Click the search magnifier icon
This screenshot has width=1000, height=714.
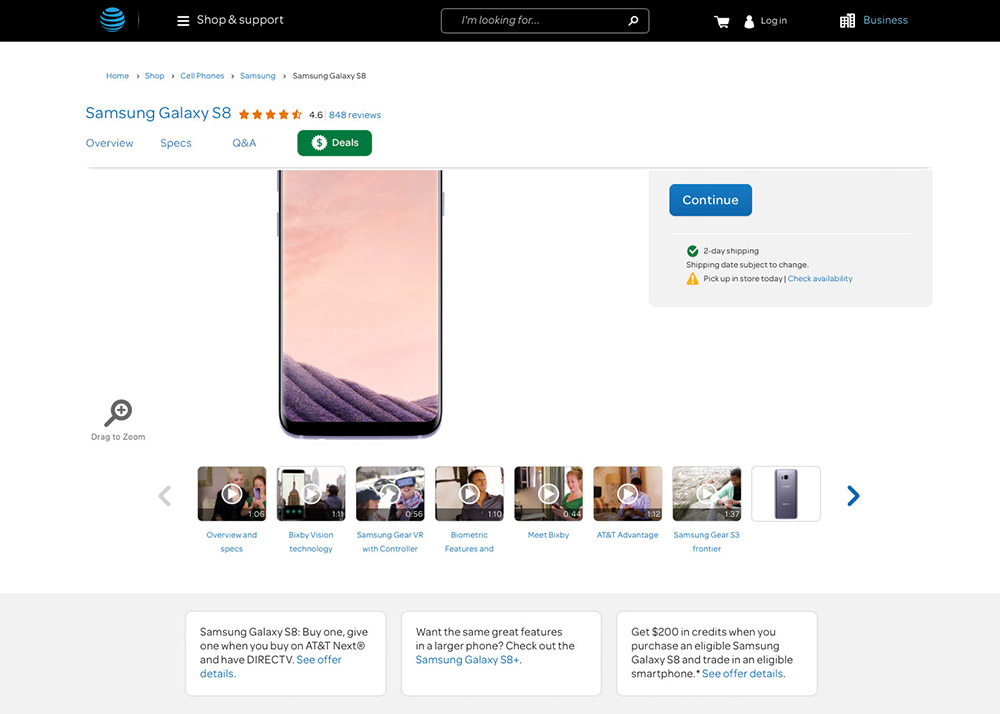click(633, 20)
